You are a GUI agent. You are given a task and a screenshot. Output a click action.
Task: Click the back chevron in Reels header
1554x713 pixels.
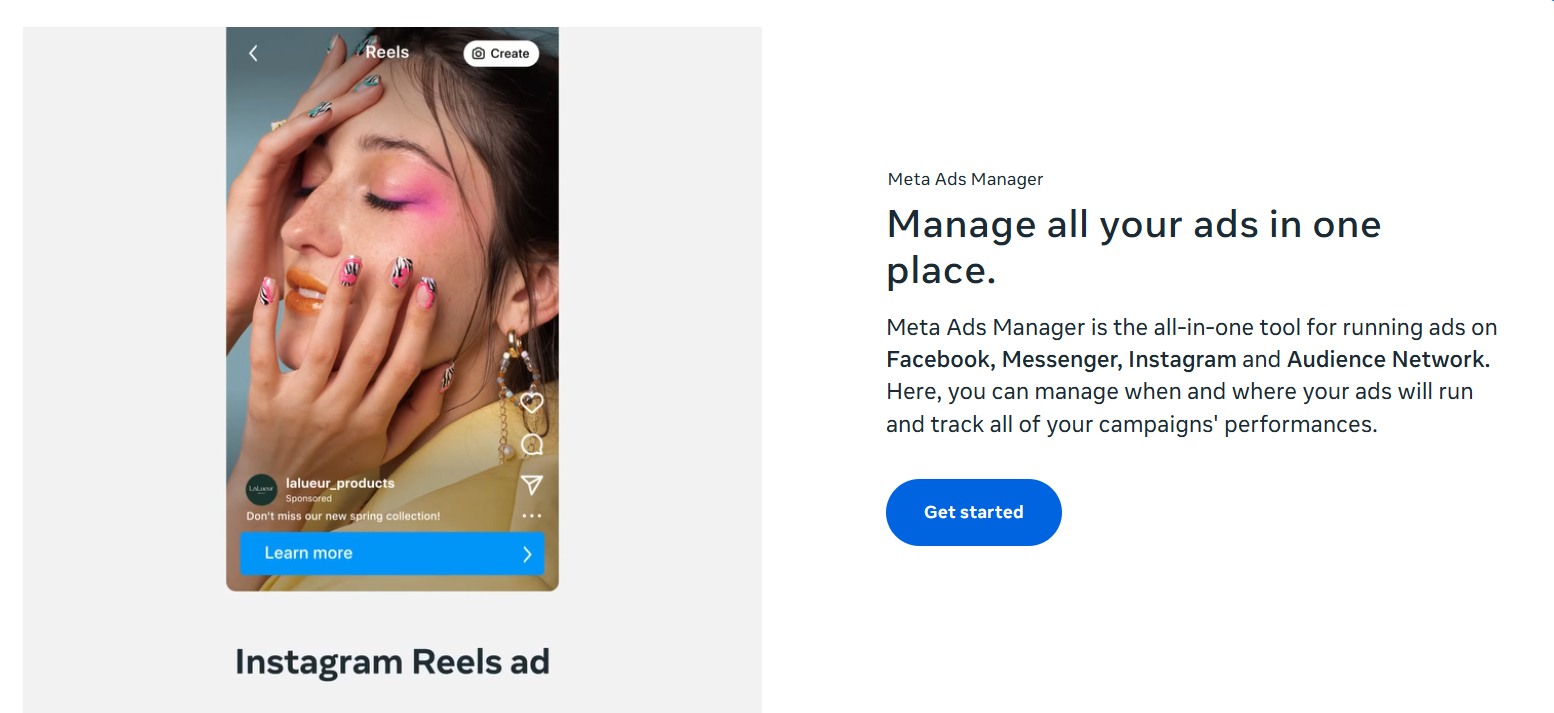click(x=253, y=53)
